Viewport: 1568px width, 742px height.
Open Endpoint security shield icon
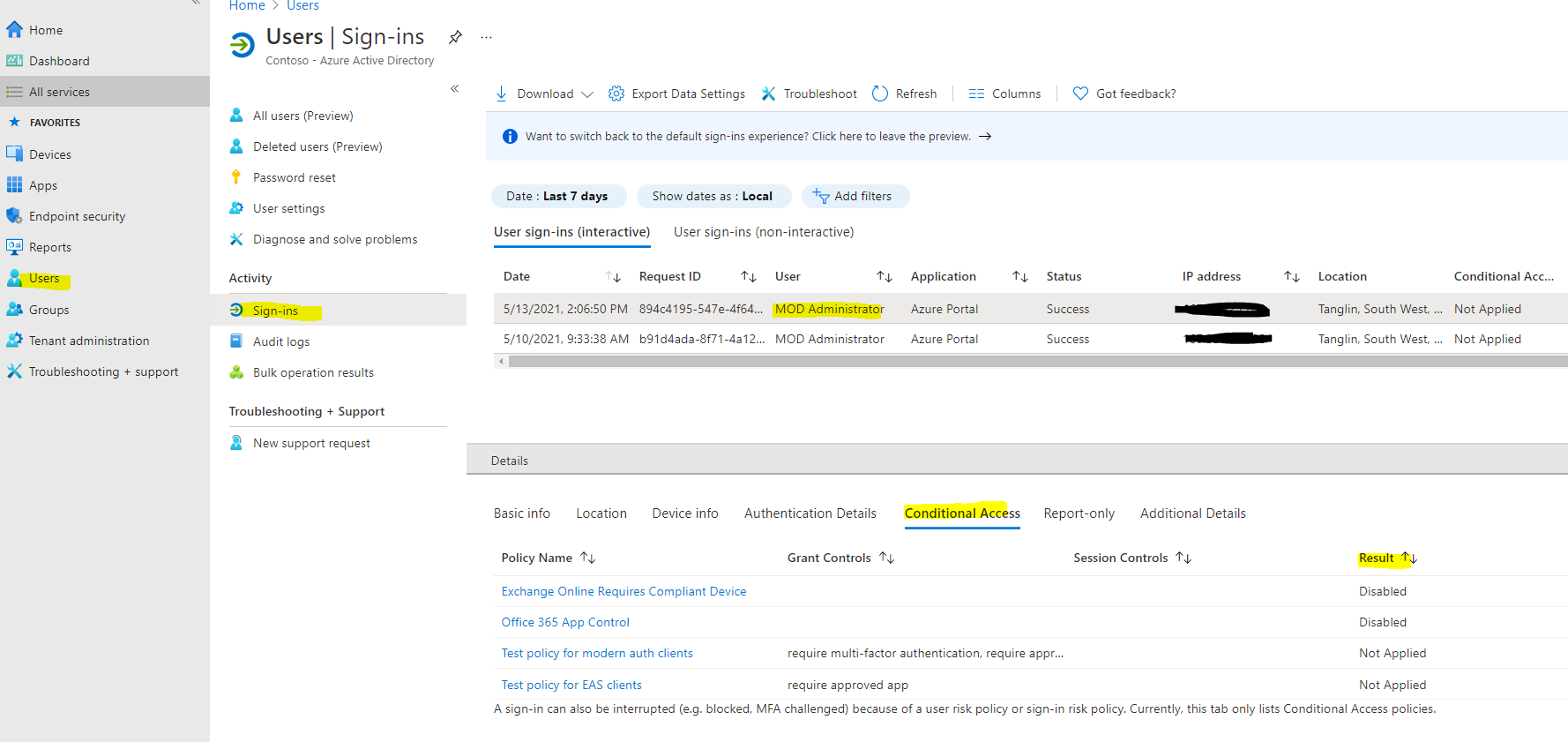coord(14,216)
